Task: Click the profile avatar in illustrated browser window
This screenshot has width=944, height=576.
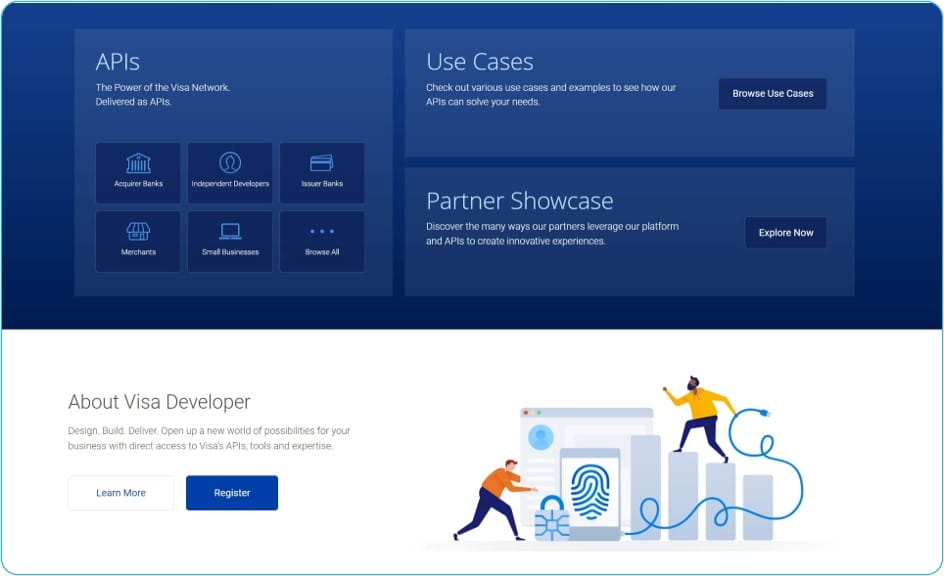Action: (541, 437)
